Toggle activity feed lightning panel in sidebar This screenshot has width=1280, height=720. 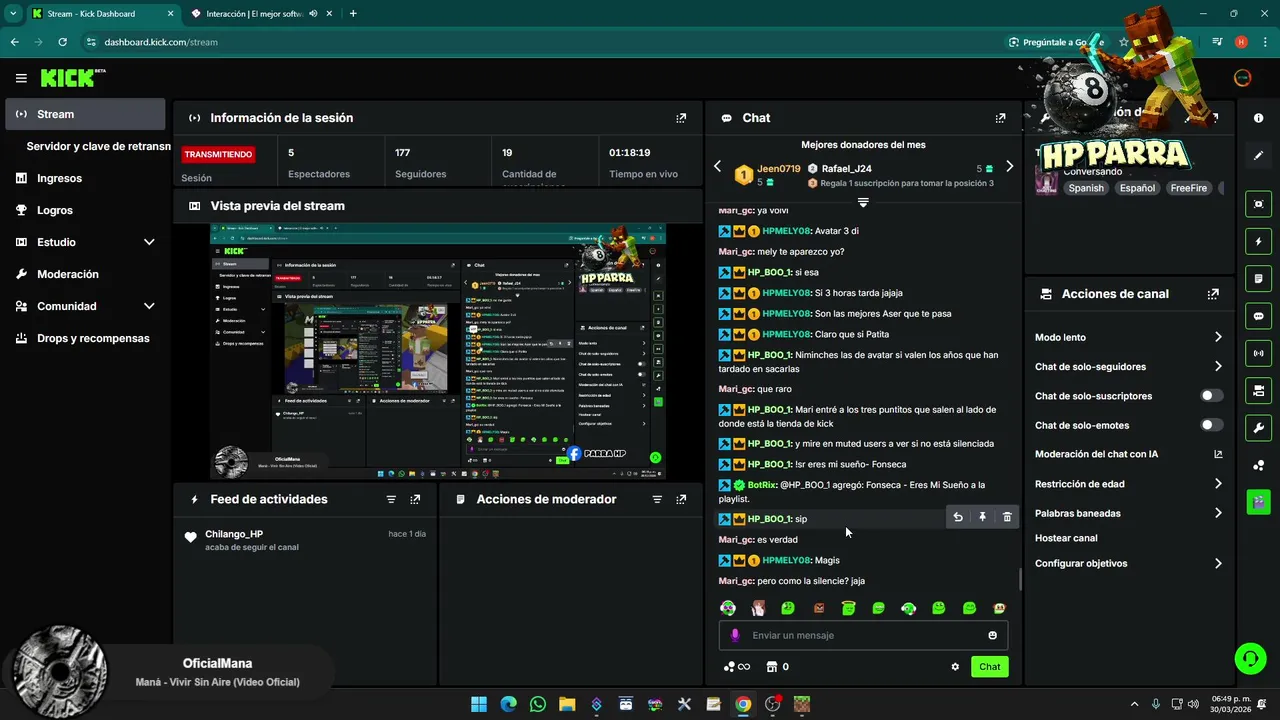coord(1258,242)
